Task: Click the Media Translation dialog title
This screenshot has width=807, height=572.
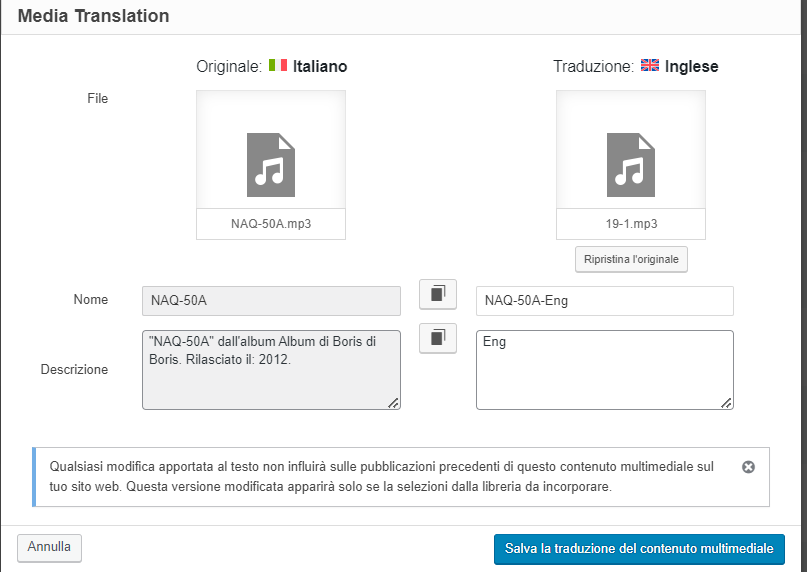Action: pos(93,16)
